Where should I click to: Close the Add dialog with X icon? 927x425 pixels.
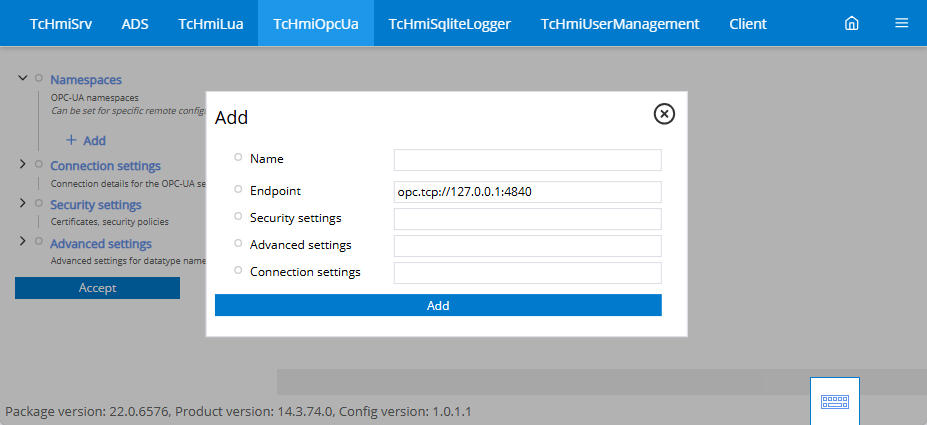pos(664,113)
